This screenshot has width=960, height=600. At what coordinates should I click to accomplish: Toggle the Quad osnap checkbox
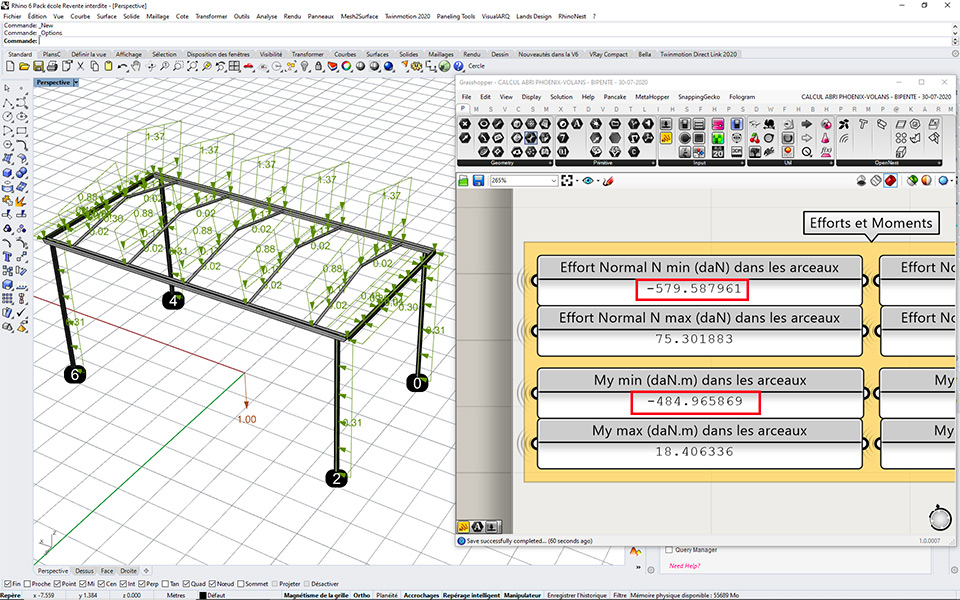(186, 584)
